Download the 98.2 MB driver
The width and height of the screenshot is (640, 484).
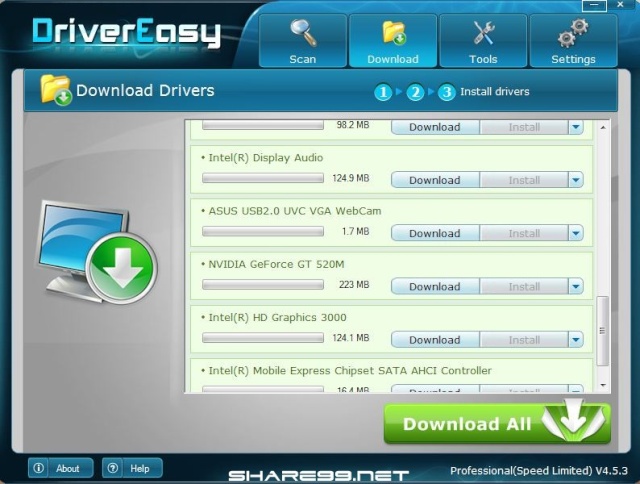[x=435, y=127]
